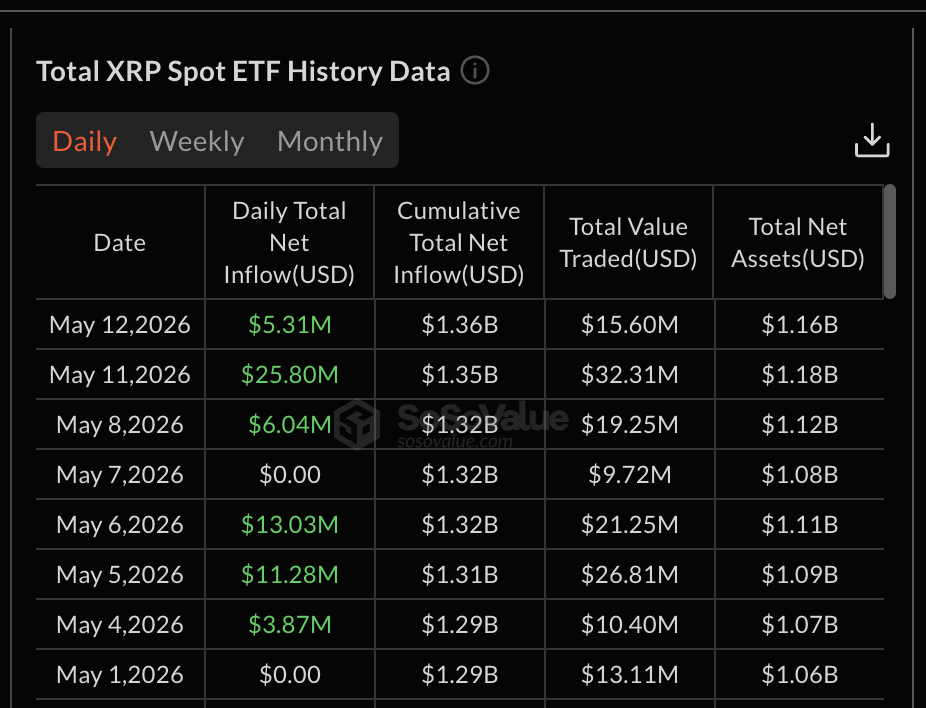Download the XRP ETF history data
The height and width of the screenshot is (708, 926).
pyautogui.click(x=872, y=141)
